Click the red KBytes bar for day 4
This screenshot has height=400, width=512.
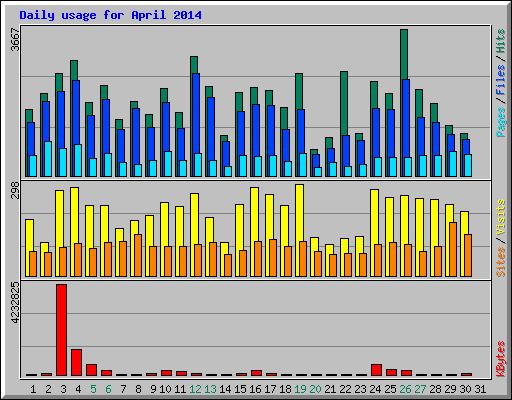[76, 362]
